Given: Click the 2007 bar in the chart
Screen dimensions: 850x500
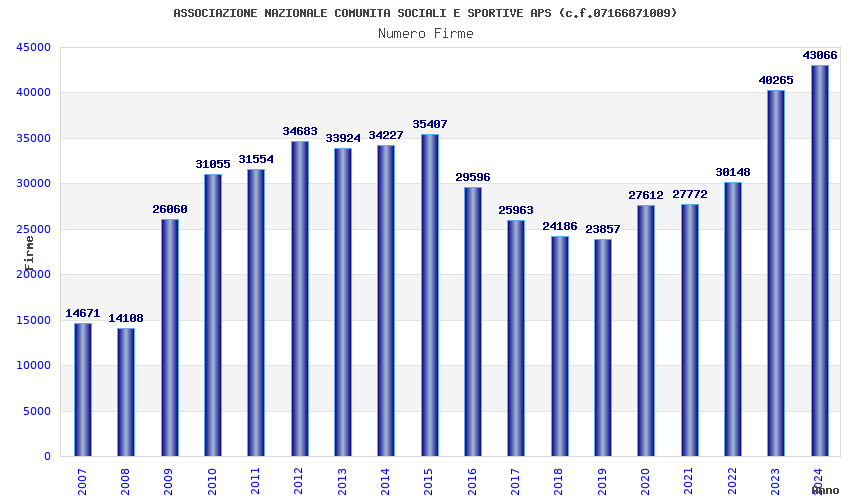Looking at the screenshot, I should (x=83, y=389).
